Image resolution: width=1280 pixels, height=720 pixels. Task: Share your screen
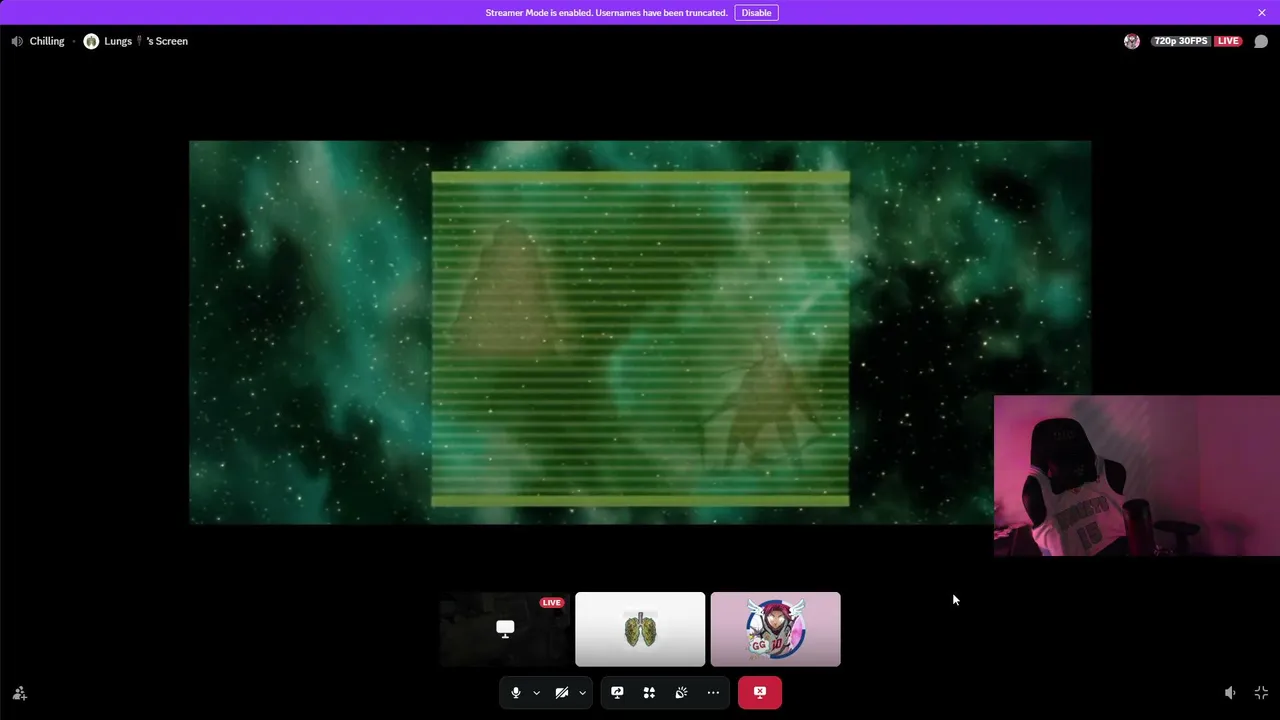tap(617, 693)
